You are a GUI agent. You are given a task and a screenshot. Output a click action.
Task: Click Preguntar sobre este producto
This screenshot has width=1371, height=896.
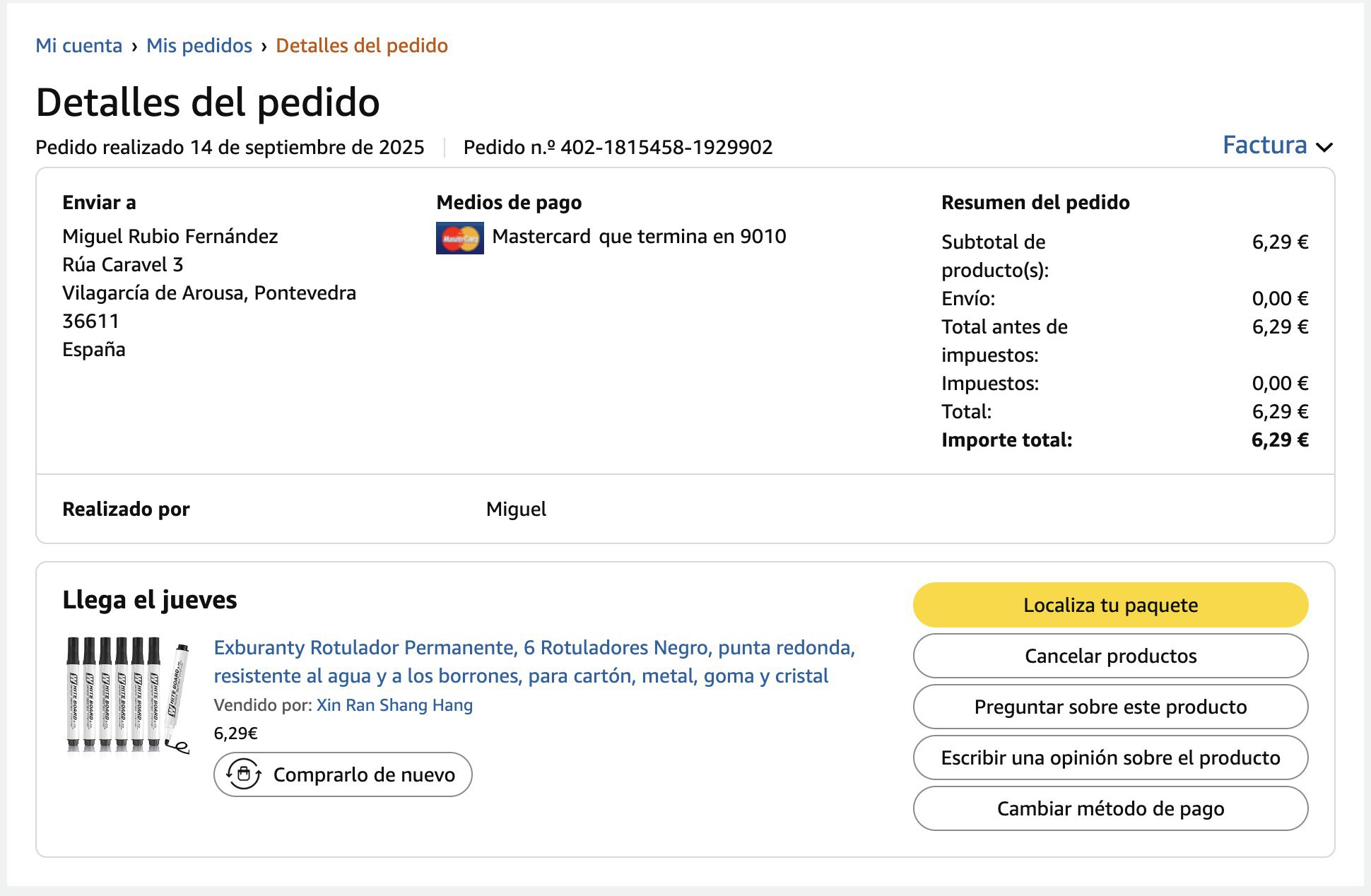[1110, 707]
